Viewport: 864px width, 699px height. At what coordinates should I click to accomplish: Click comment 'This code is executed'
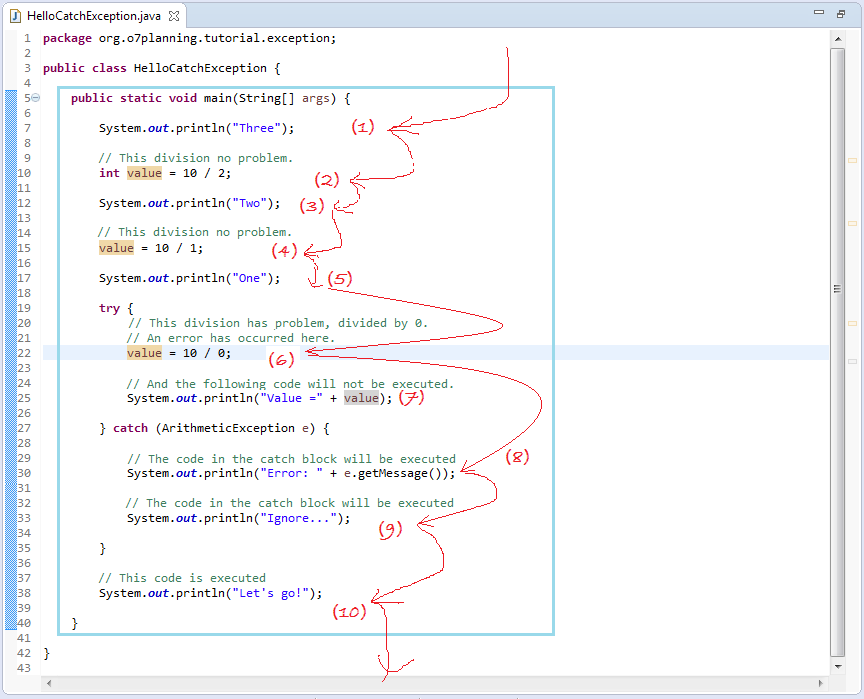(x=182, y=578)
